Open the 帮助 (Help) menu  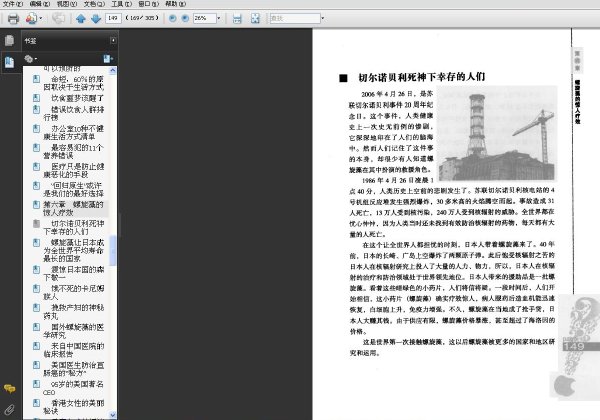[x=176, y=4]
